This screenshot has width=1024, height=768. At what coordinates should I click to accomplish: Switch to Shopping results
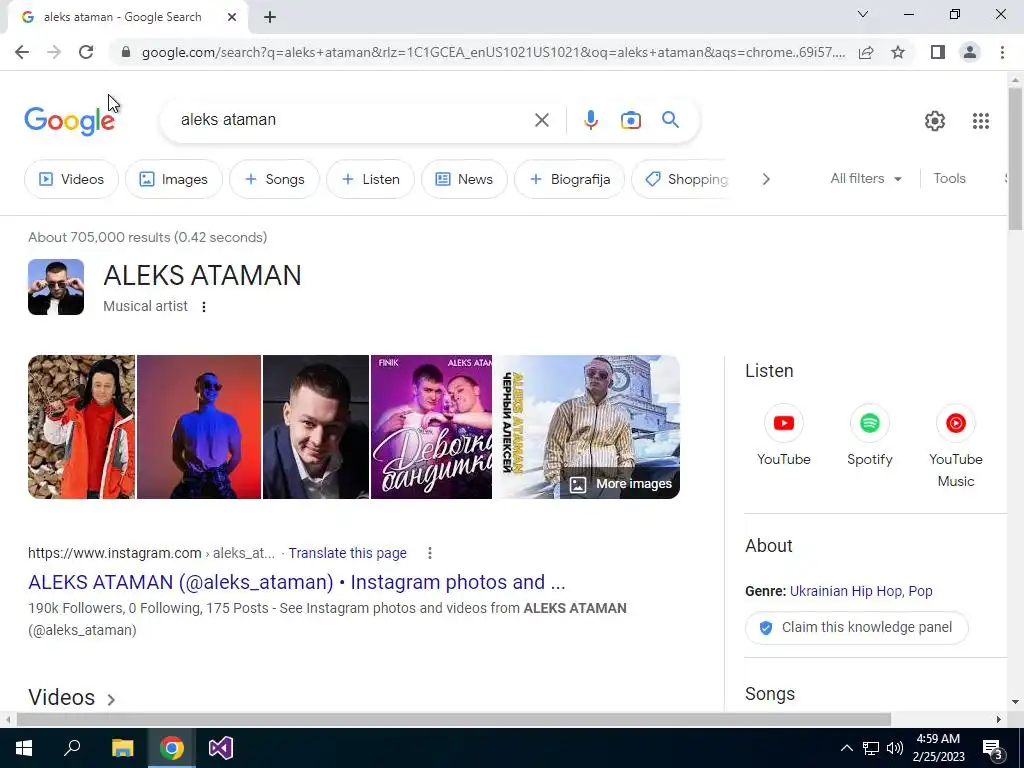[x=679, y=179]
